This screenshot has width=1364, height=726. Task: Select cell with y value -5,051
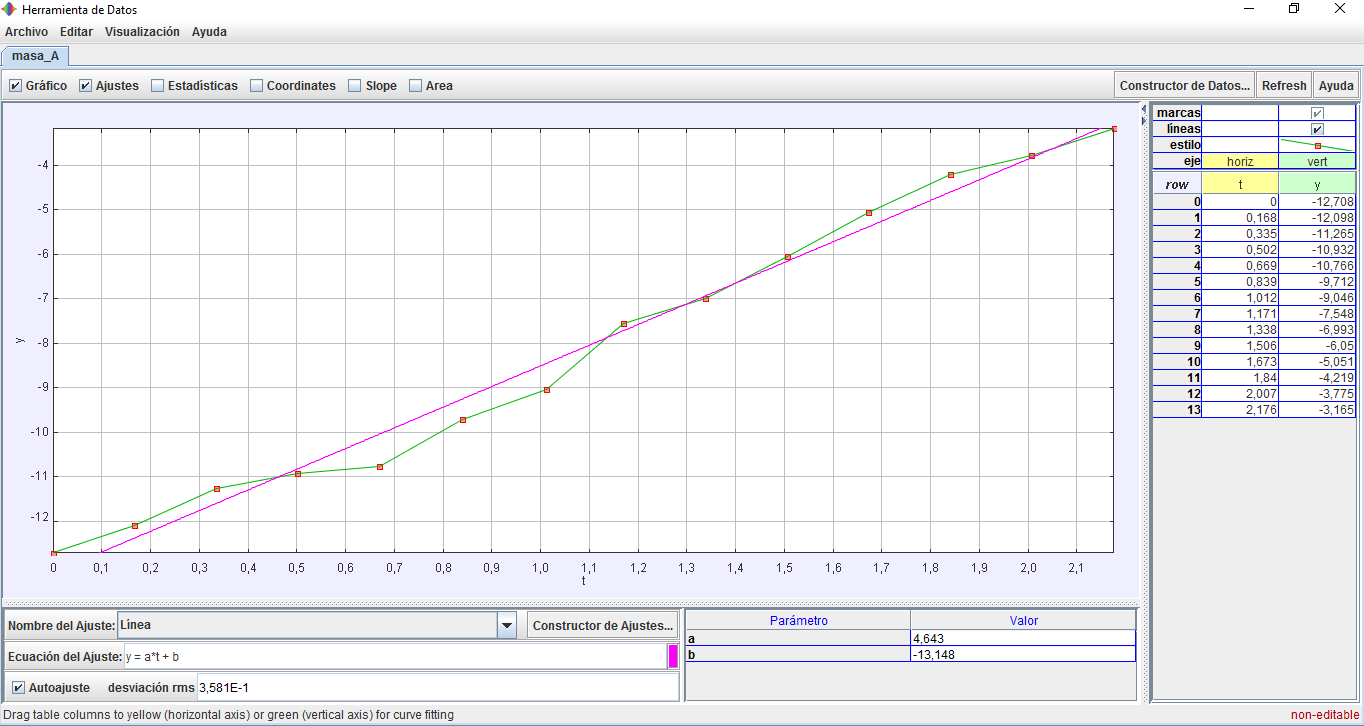pyautogui.click(x=1317, y=362)
